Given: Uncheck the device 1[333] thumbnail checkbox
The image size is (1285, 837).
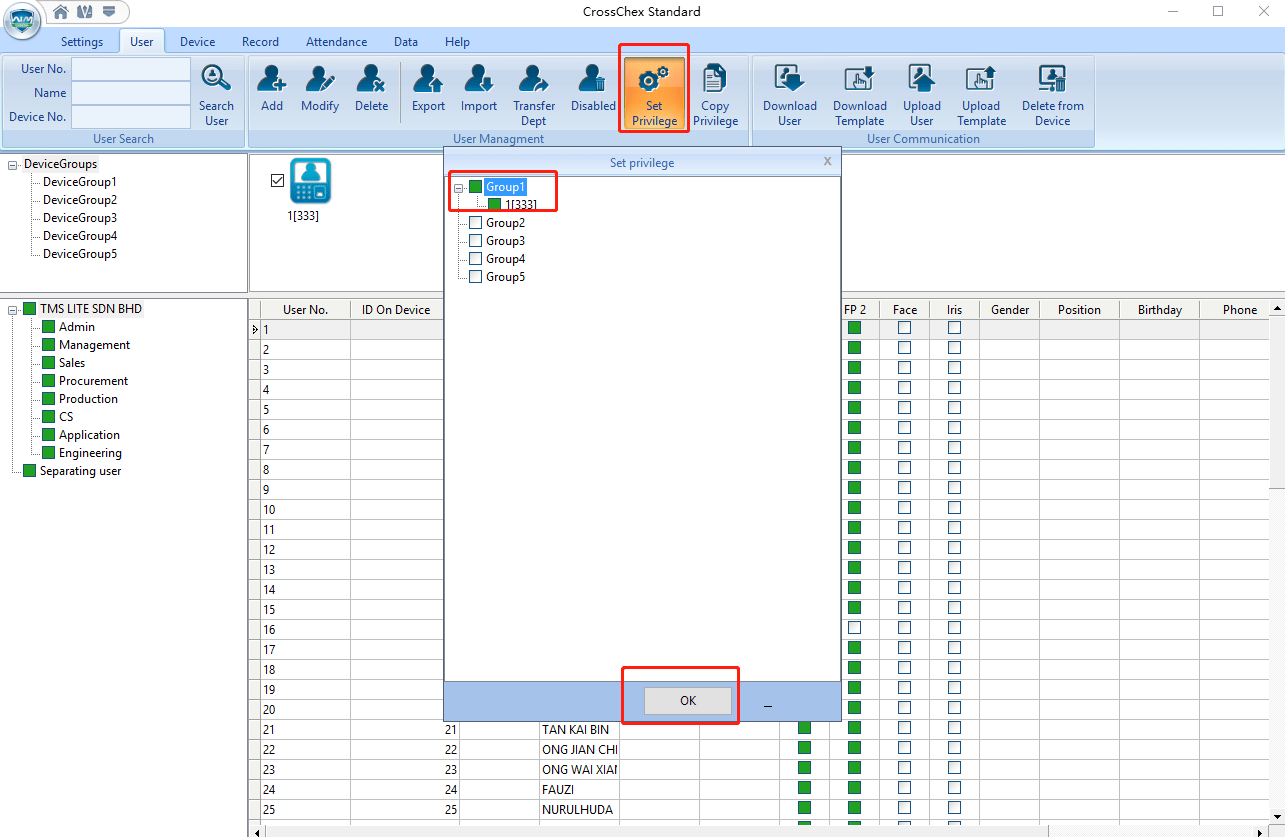Looking at the screenshot, I should 278,181.
